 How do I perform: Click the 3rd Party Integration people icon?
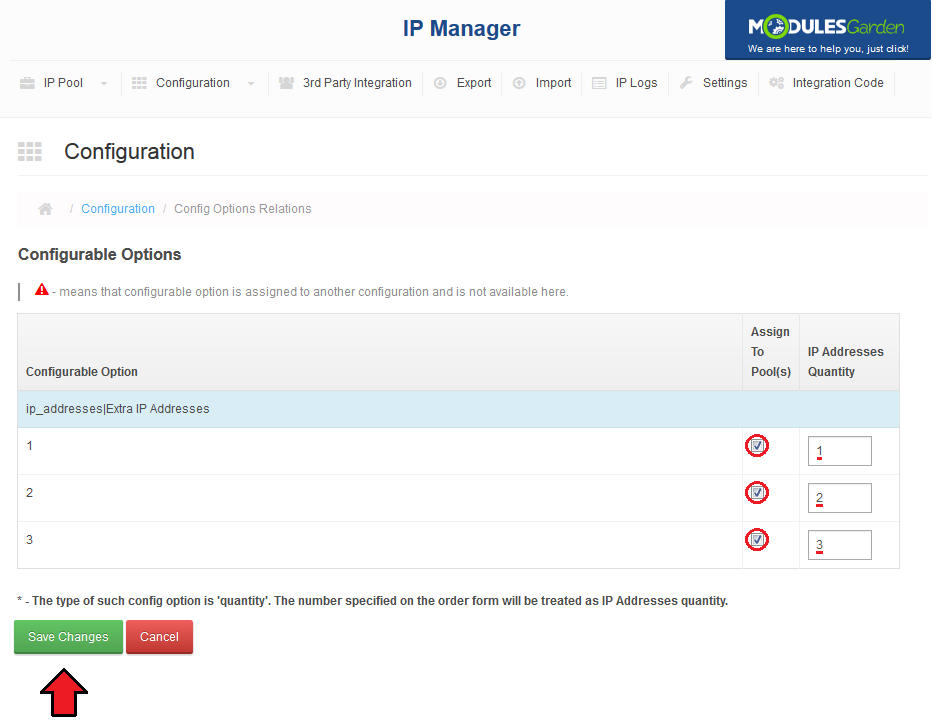[286, 83]
